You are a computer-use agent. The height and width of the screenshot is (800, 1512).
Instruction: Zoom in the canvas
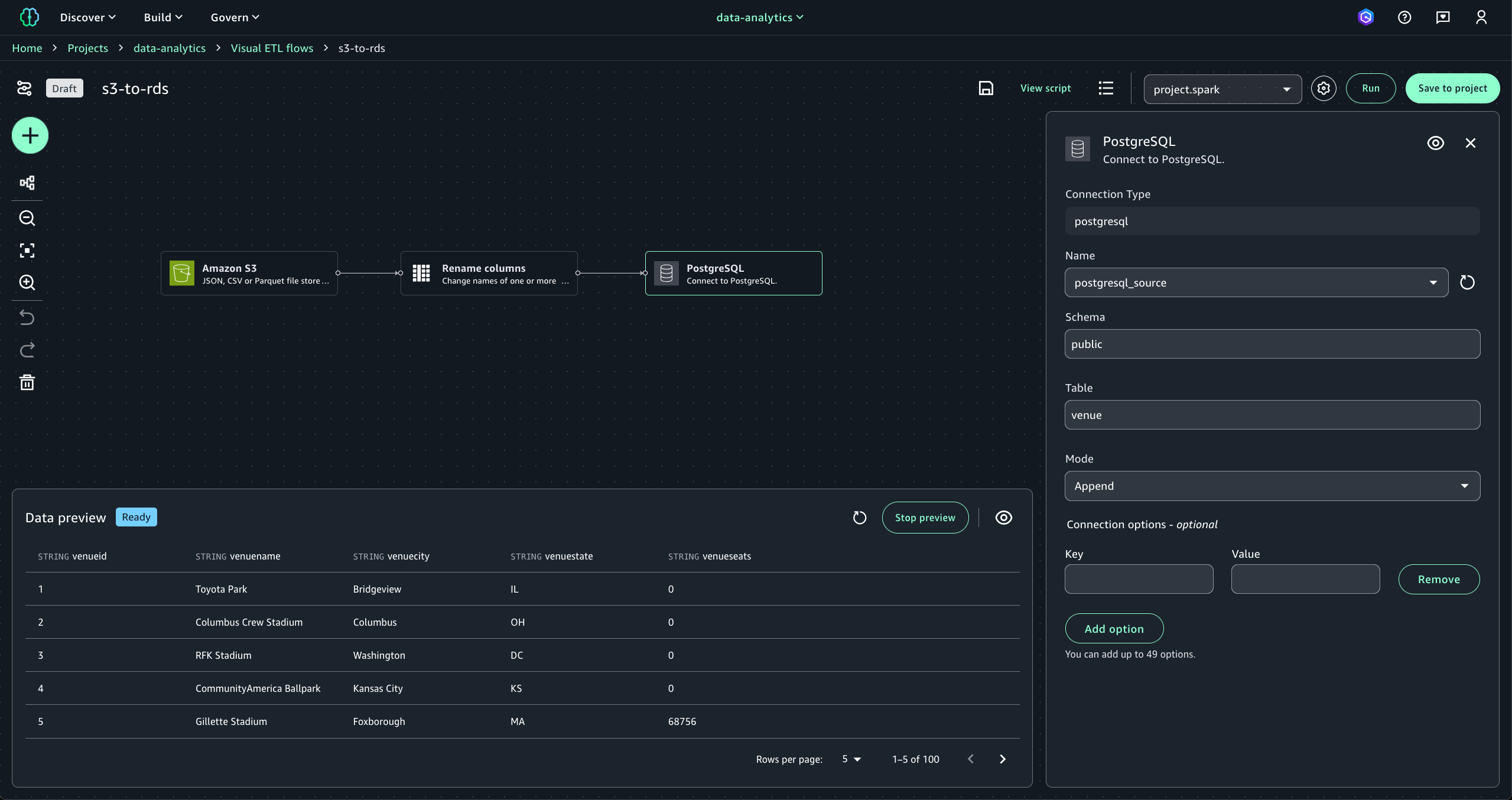(x=27, y=282)
